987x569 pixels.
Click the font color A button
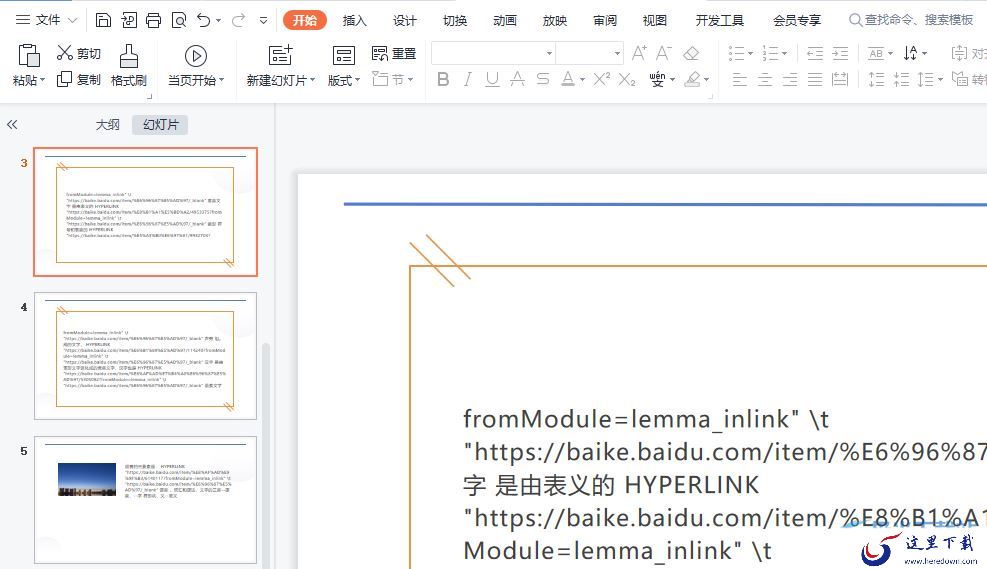pos(568,79)
